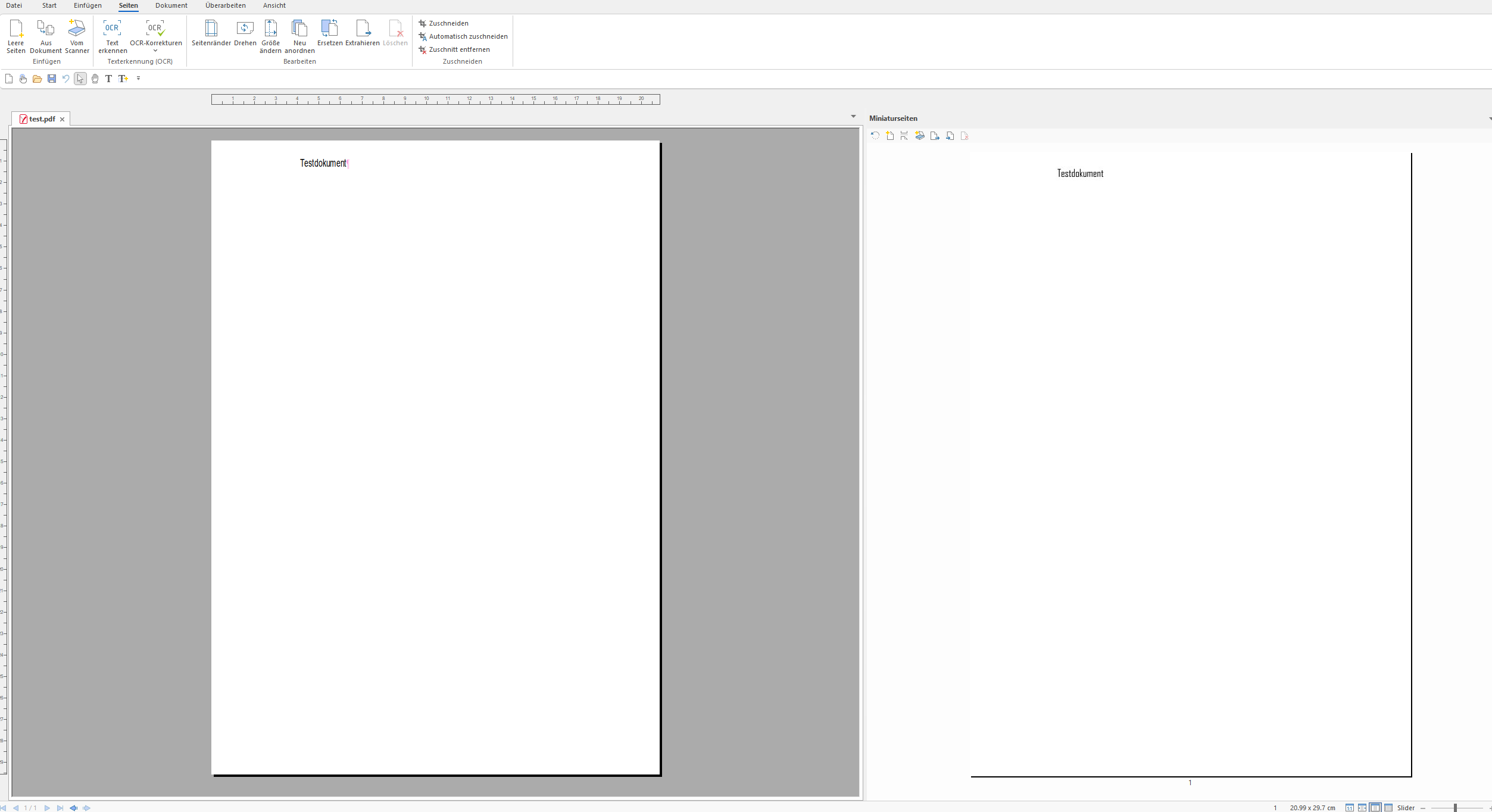
Task: Switch to the Überarbeiten ribbon tab
Action: pos(225,5)
